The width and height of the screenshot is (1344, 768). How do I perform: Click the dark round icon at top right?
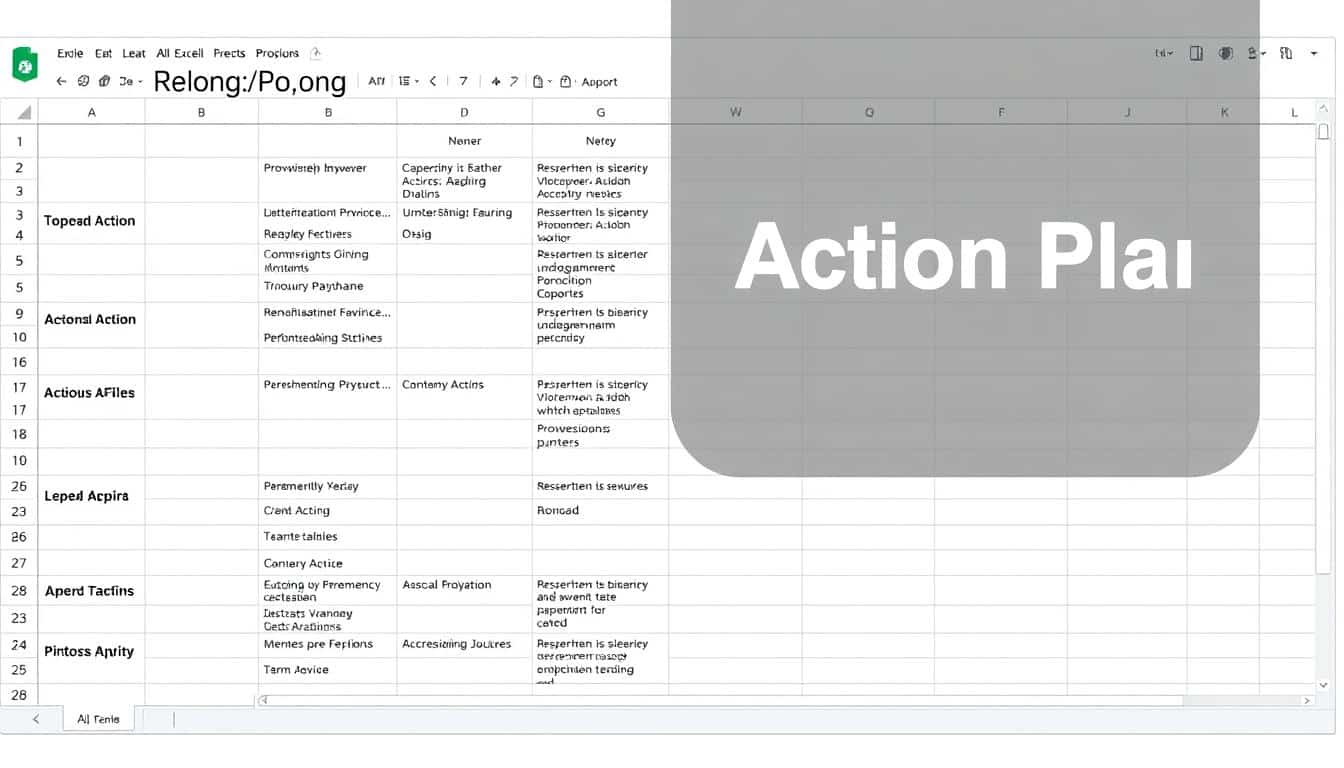click(x=1226, y=53)
